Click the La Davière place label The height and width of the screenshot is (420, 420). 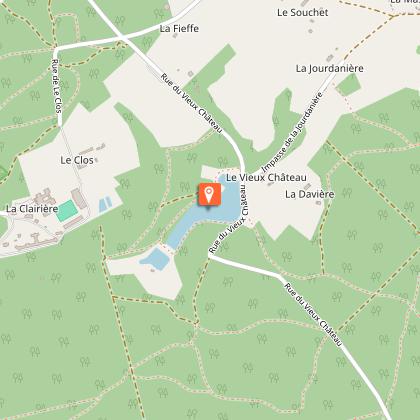(310, 194)
